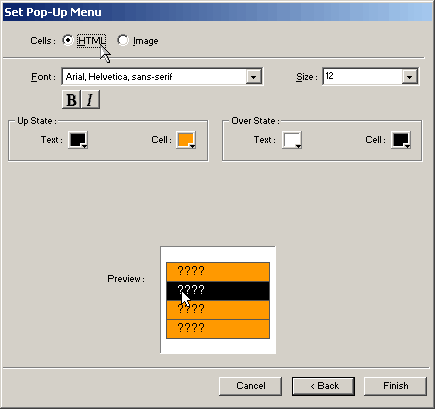
Task: Open the Font dropdown arrow
Action: 253,77
